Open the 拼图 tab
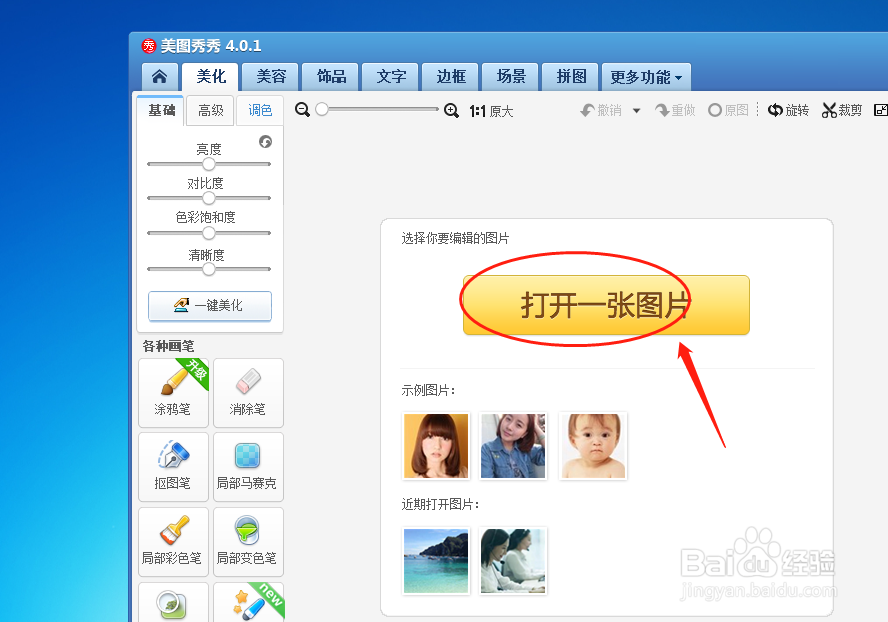This screenshot has height=622, width=888. click(x=571, y=76)
